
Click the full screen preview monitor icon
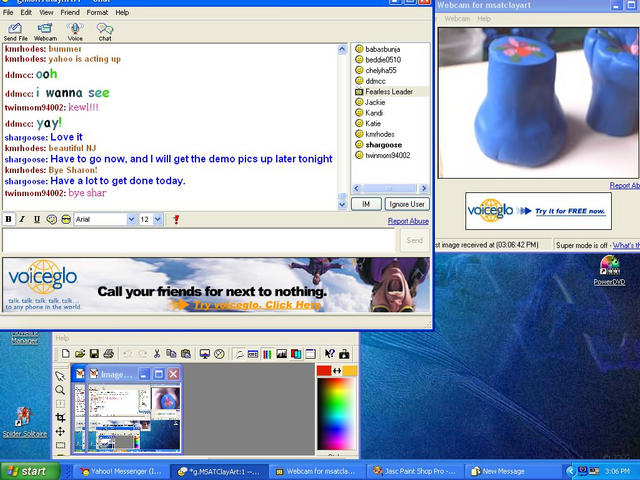coord(205,354)
